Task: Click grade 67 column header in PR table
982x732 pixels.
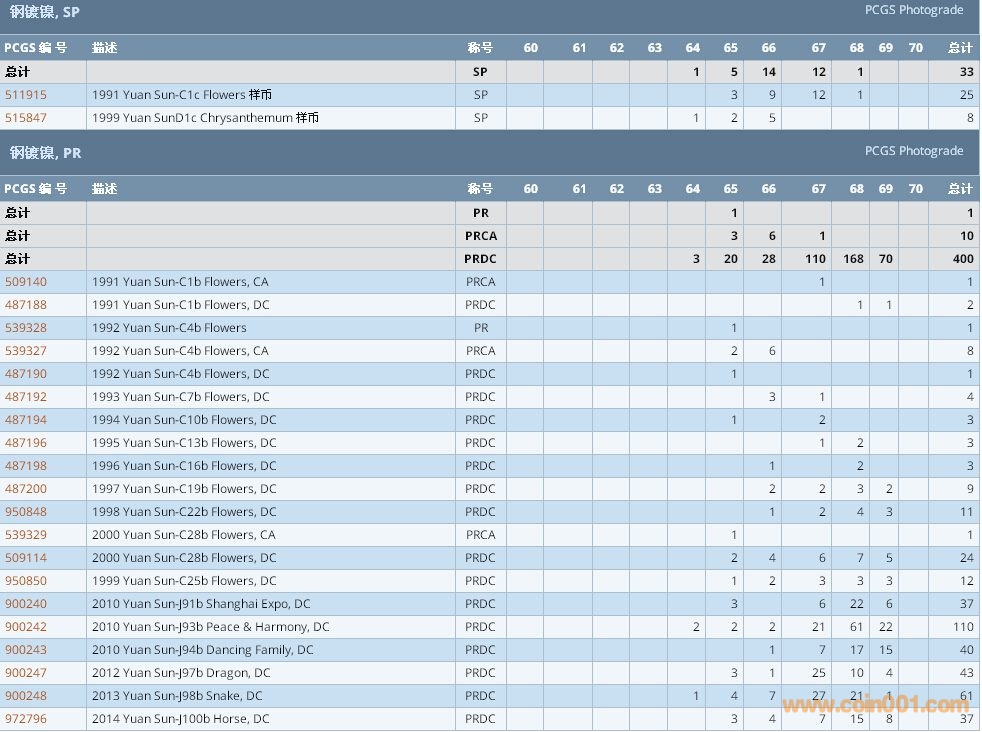Action: (819, 189)
